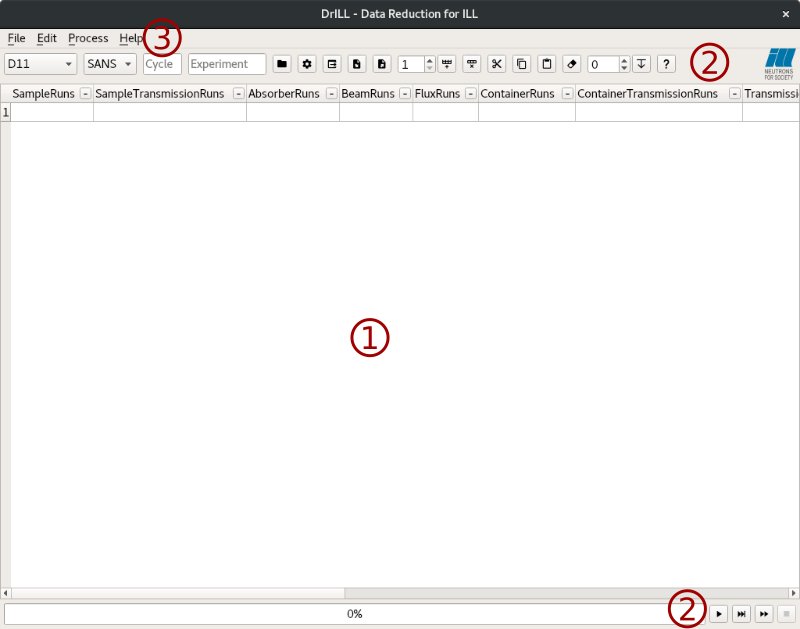Click the fast-forward process all button
This screenshot has width=800, height=629.
[x=764, y=613]
